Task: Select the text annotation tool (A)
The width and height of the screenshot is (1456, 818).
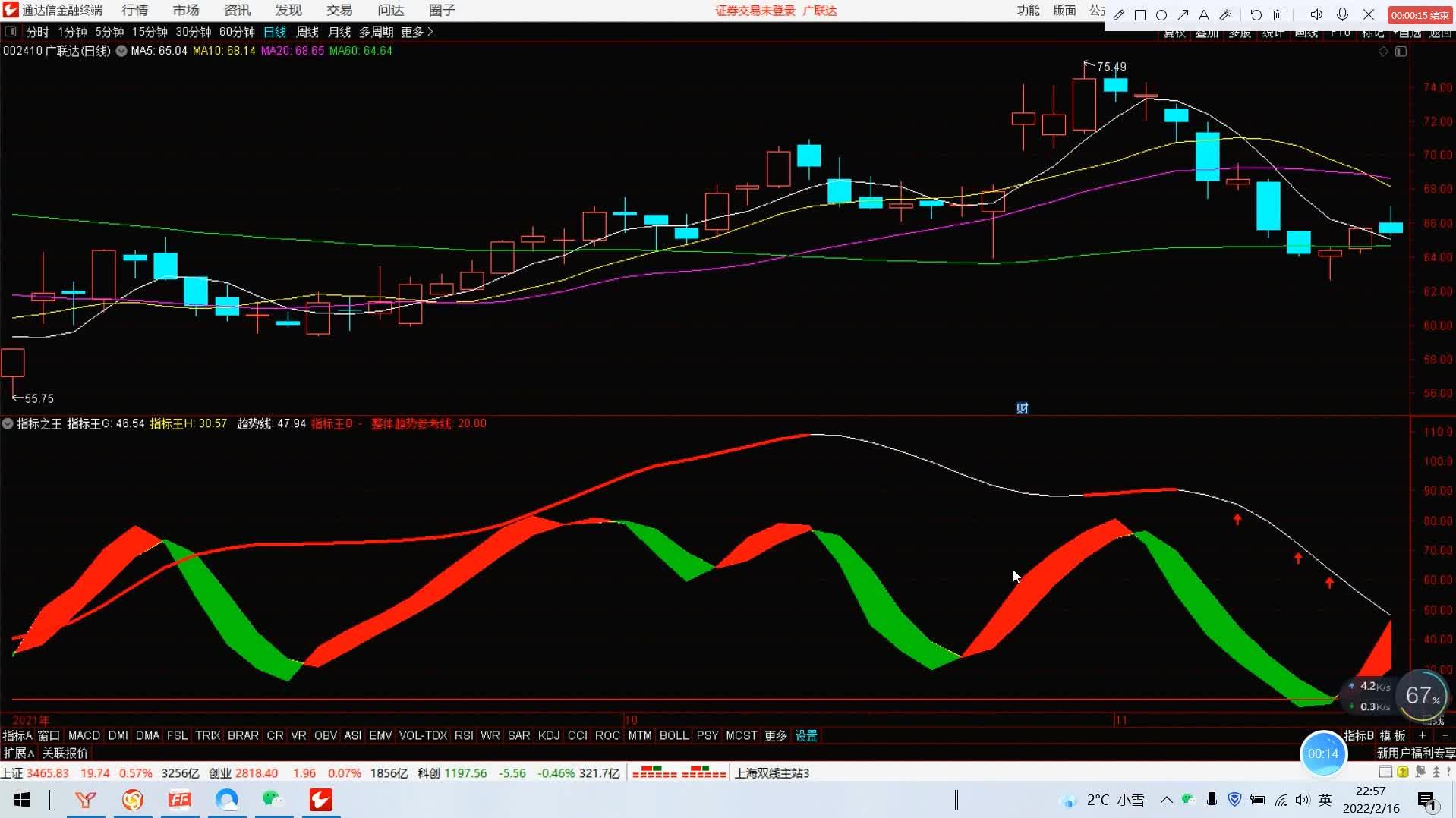Action: point(1204,15)
